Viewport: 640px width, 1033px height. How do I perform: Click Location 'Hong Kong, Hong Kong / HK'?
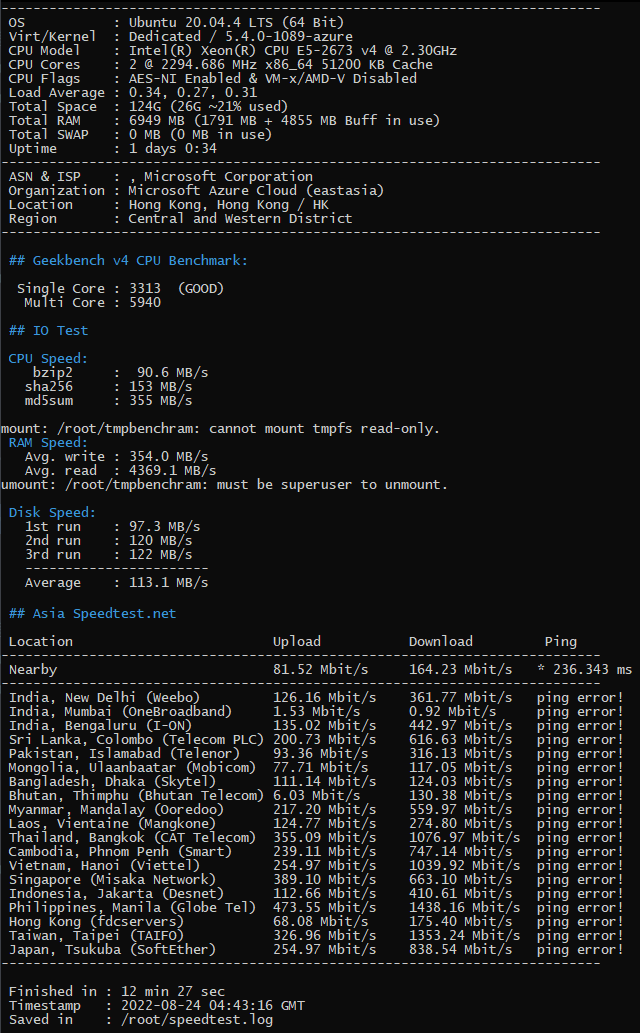point(228,205)
